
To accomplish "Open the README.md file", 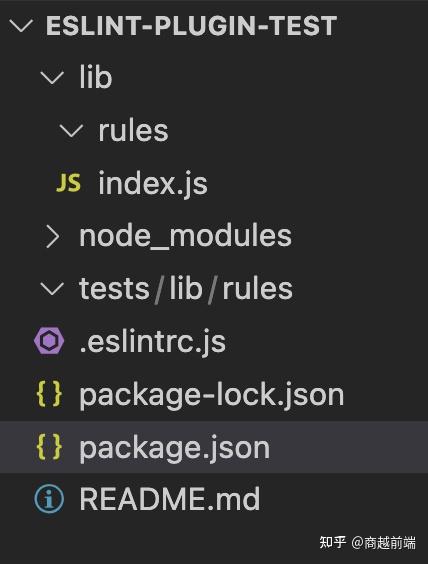I will pos(170,499).
